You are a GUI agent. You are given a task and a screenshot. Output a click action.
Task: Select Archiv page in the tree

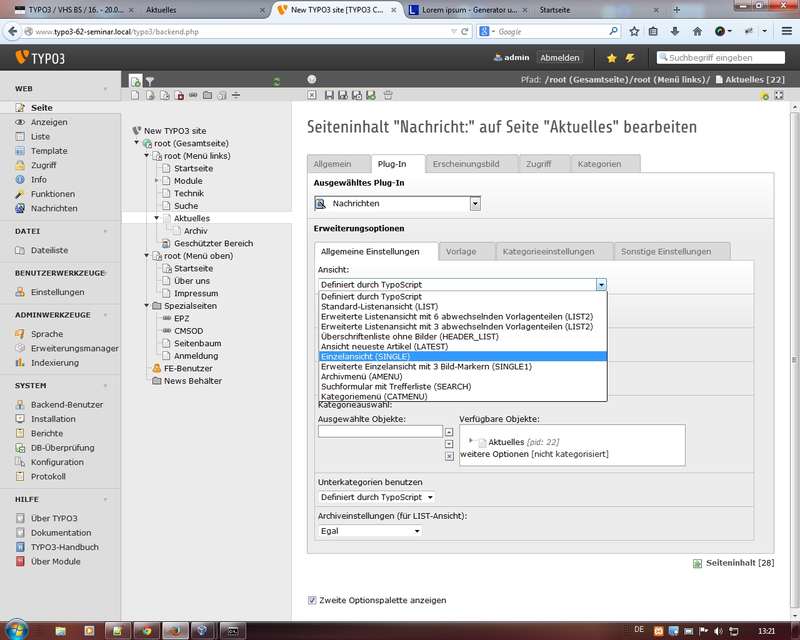pos(195,231)
